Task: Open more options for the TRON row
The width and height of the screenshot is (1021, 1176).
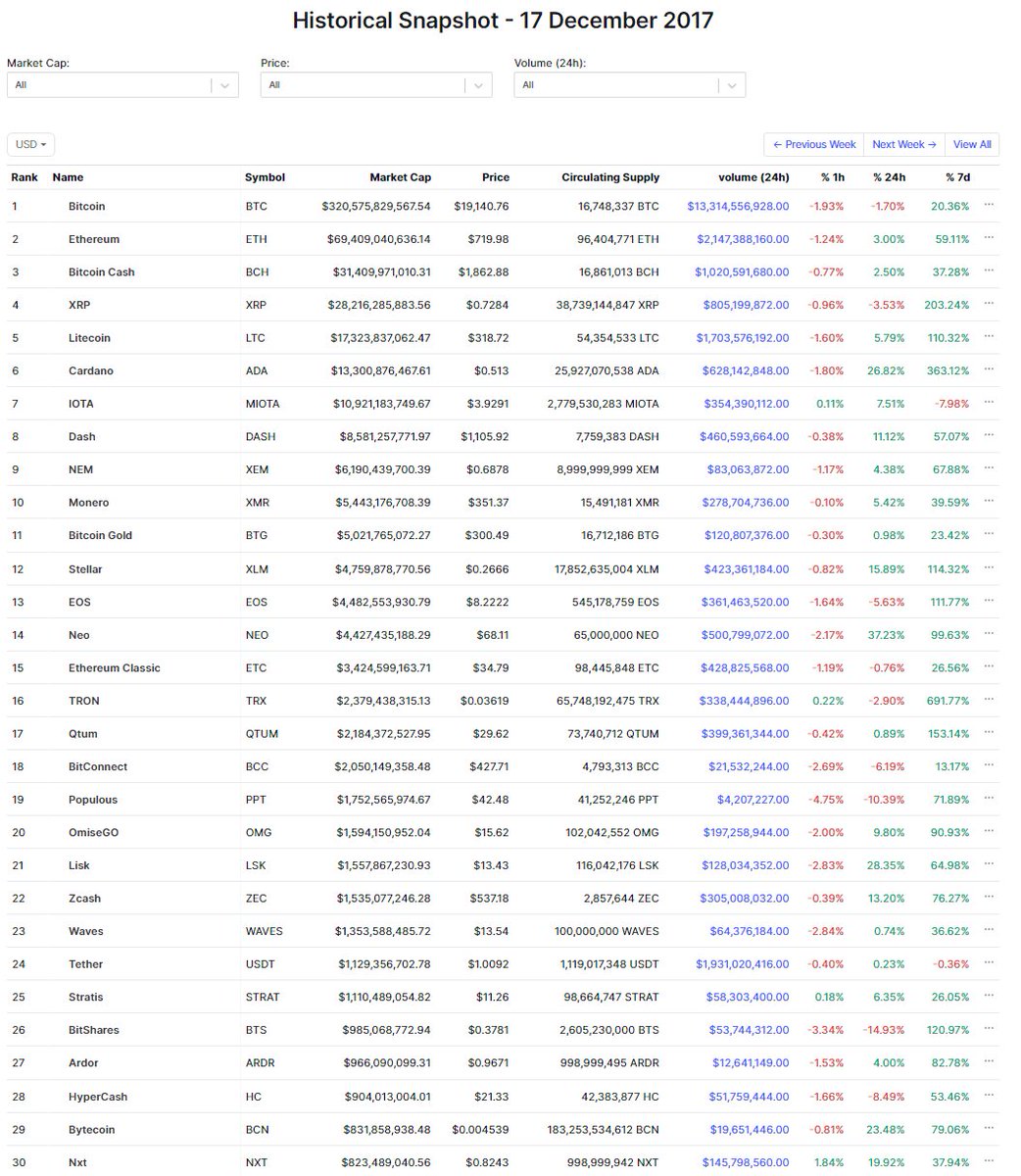Action: tap(989, 699)
